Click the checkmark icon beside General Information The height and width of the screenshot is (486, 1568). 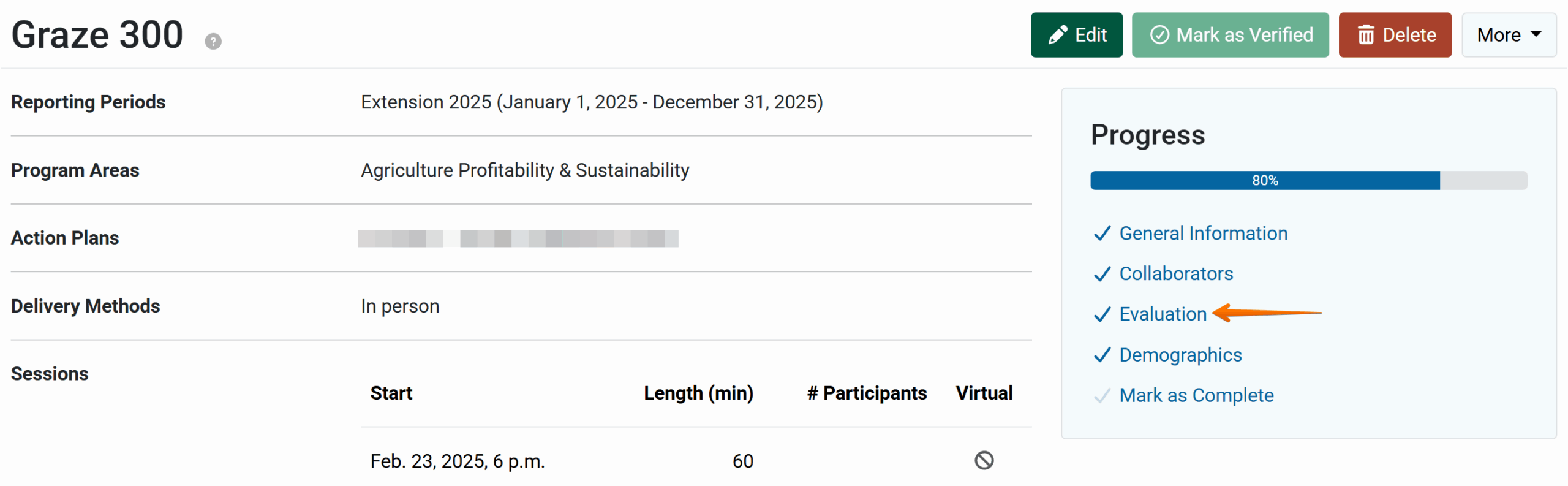[x=1102, y=234]
